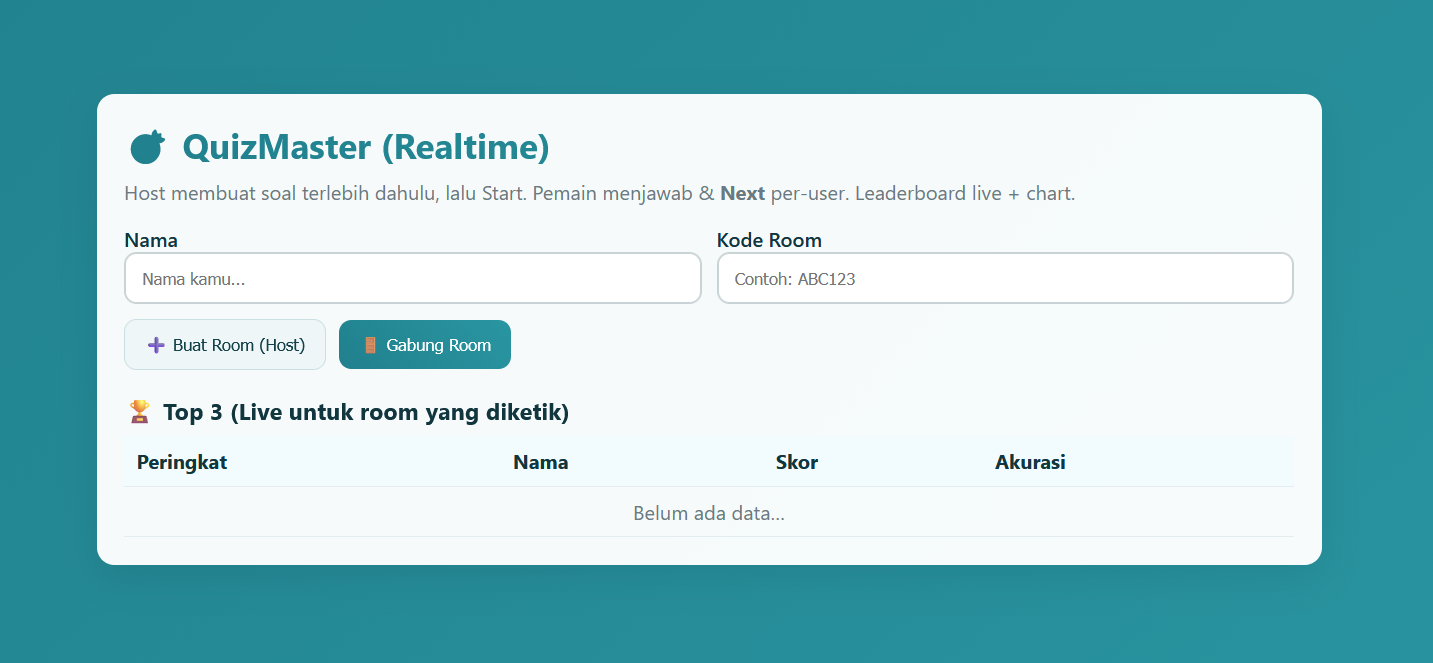Click the Skor column header

coord(797,462)
